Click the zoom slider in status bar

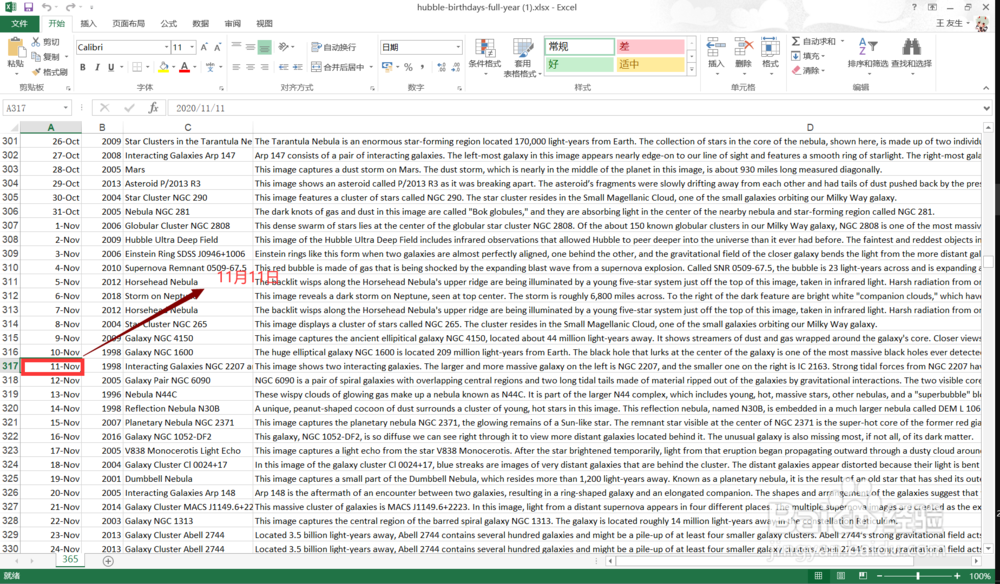point(918,576)
